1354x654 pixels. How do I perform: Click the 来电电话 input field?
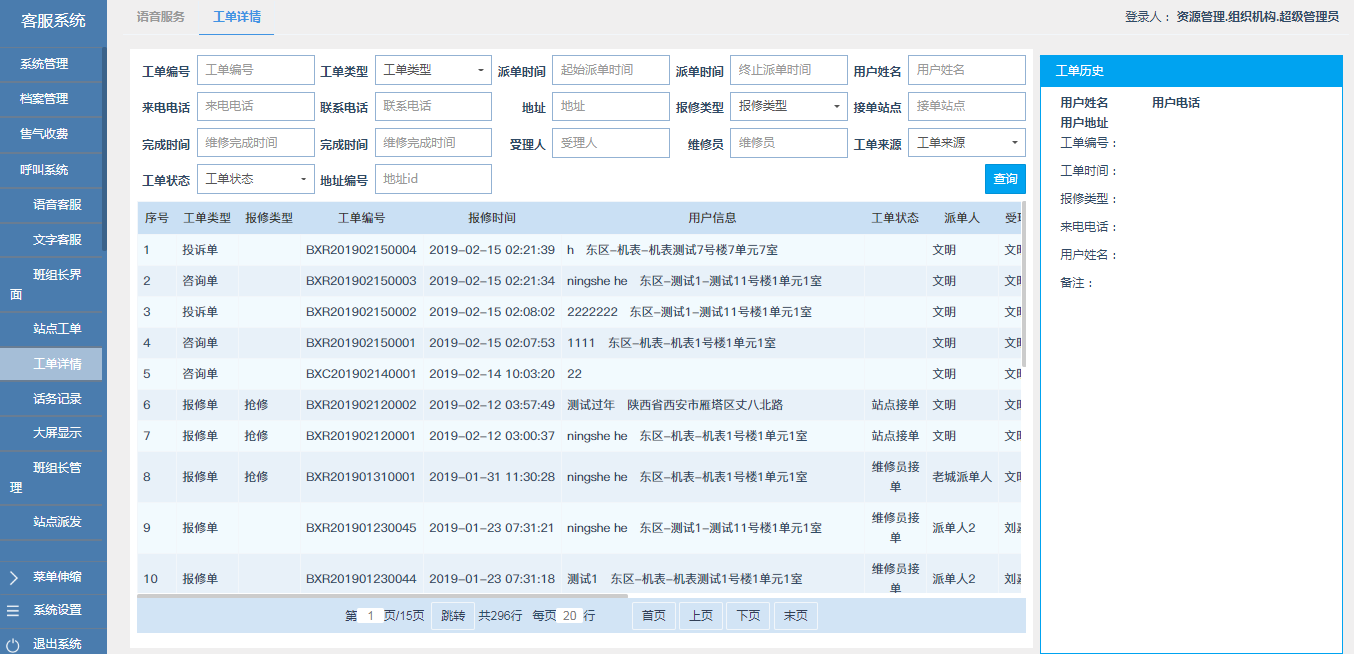pos(256,106)
